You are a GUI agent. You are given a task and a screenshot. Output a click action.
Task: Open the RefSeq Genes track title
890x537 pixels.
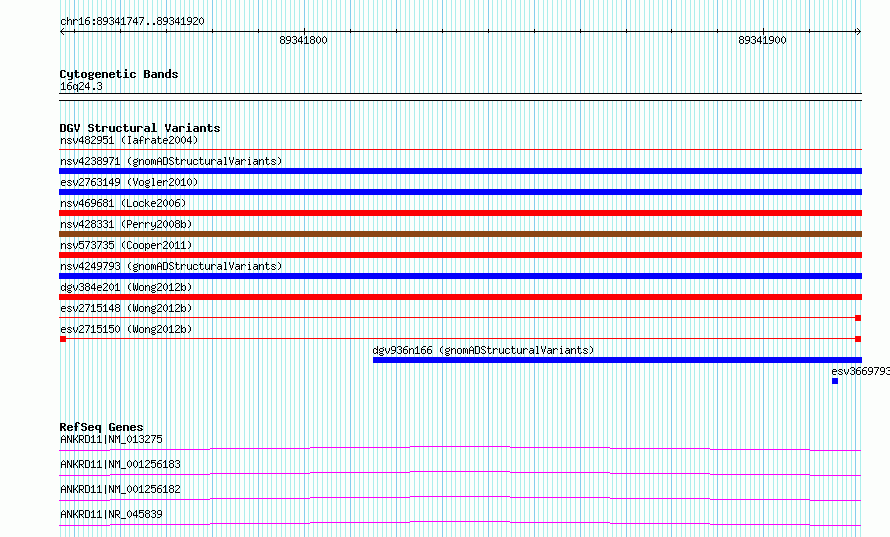coord(101,427)
